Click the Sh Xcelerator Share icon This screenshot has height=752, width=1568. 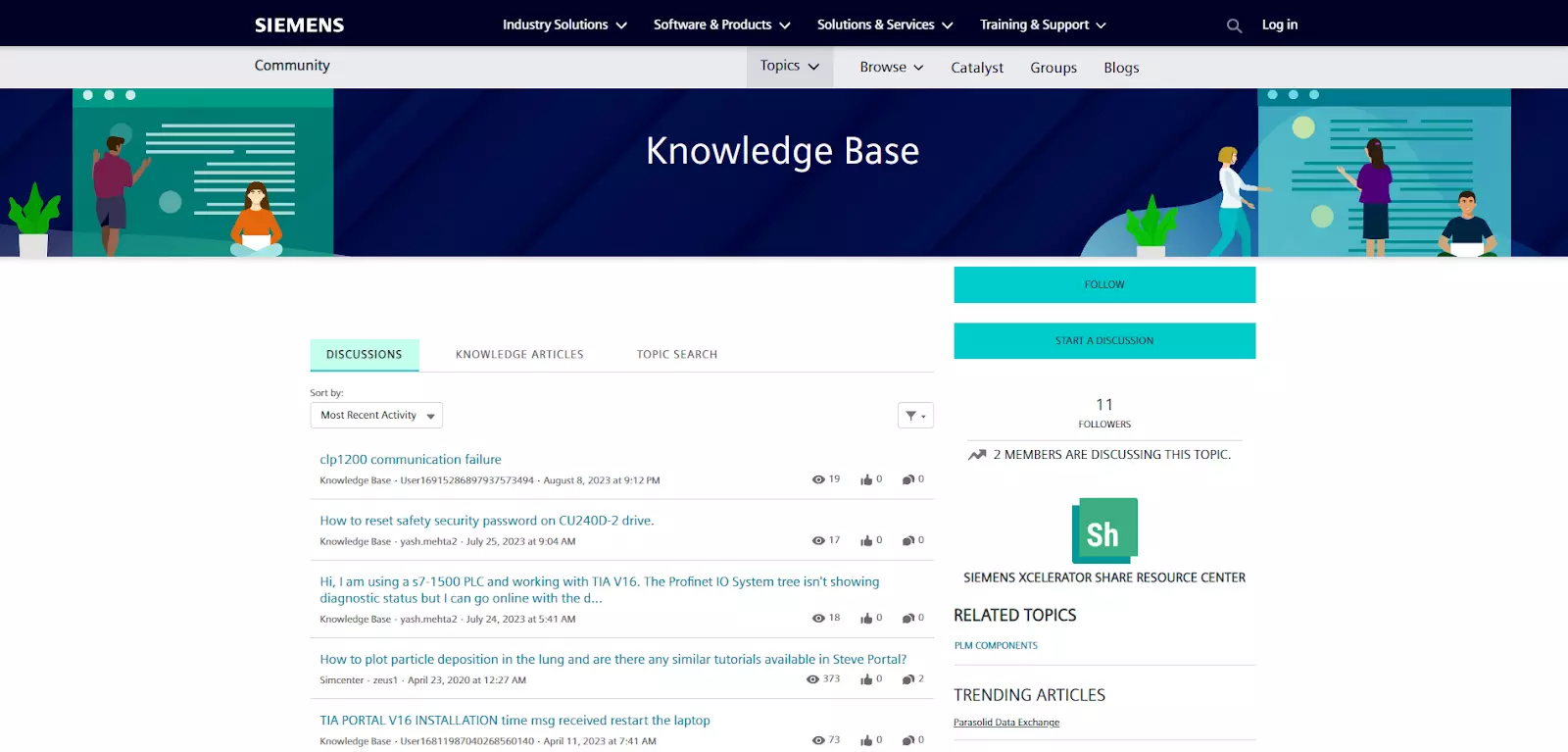point(1104,530)
